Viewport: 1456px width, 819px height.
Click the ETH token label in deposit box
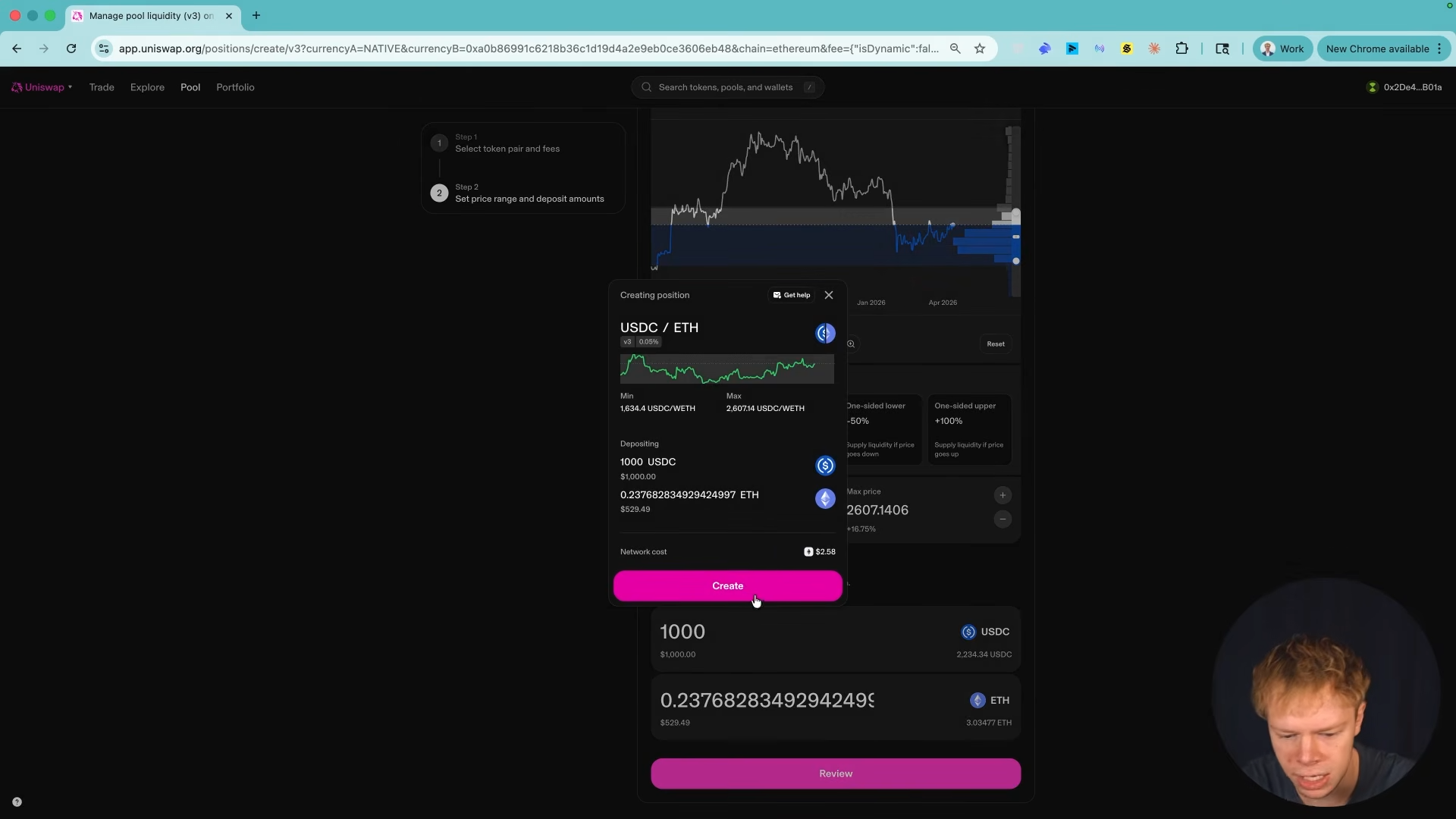point(990,700)
